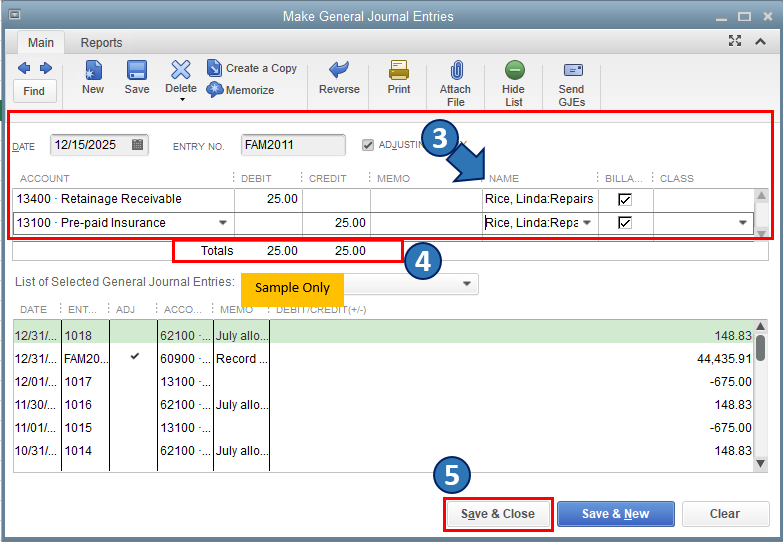Hide List of journal entries
Screen dimensions: 783x542
pyautogui.click(x=513, y=84)
